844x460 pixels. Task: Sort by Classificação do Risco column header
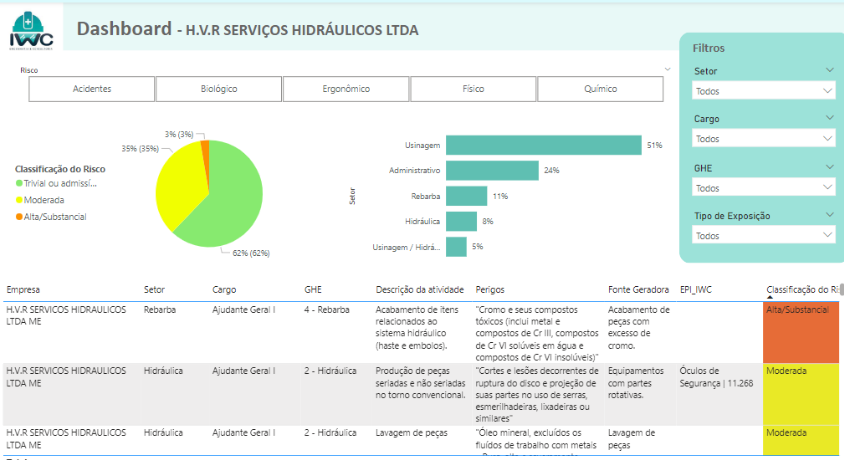click(x=802, y=289)
